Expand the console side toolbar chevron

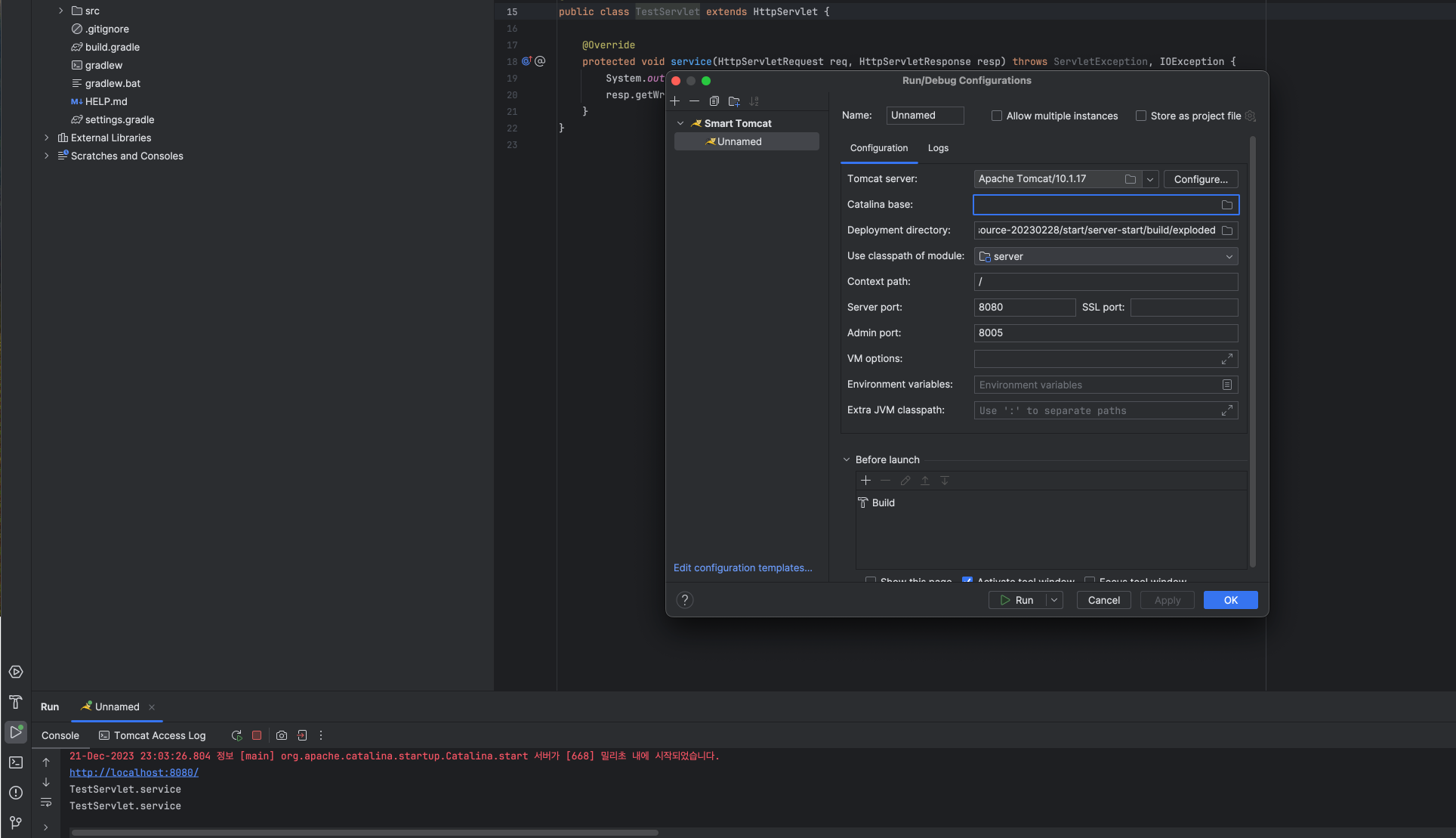[x=46, y=827]
